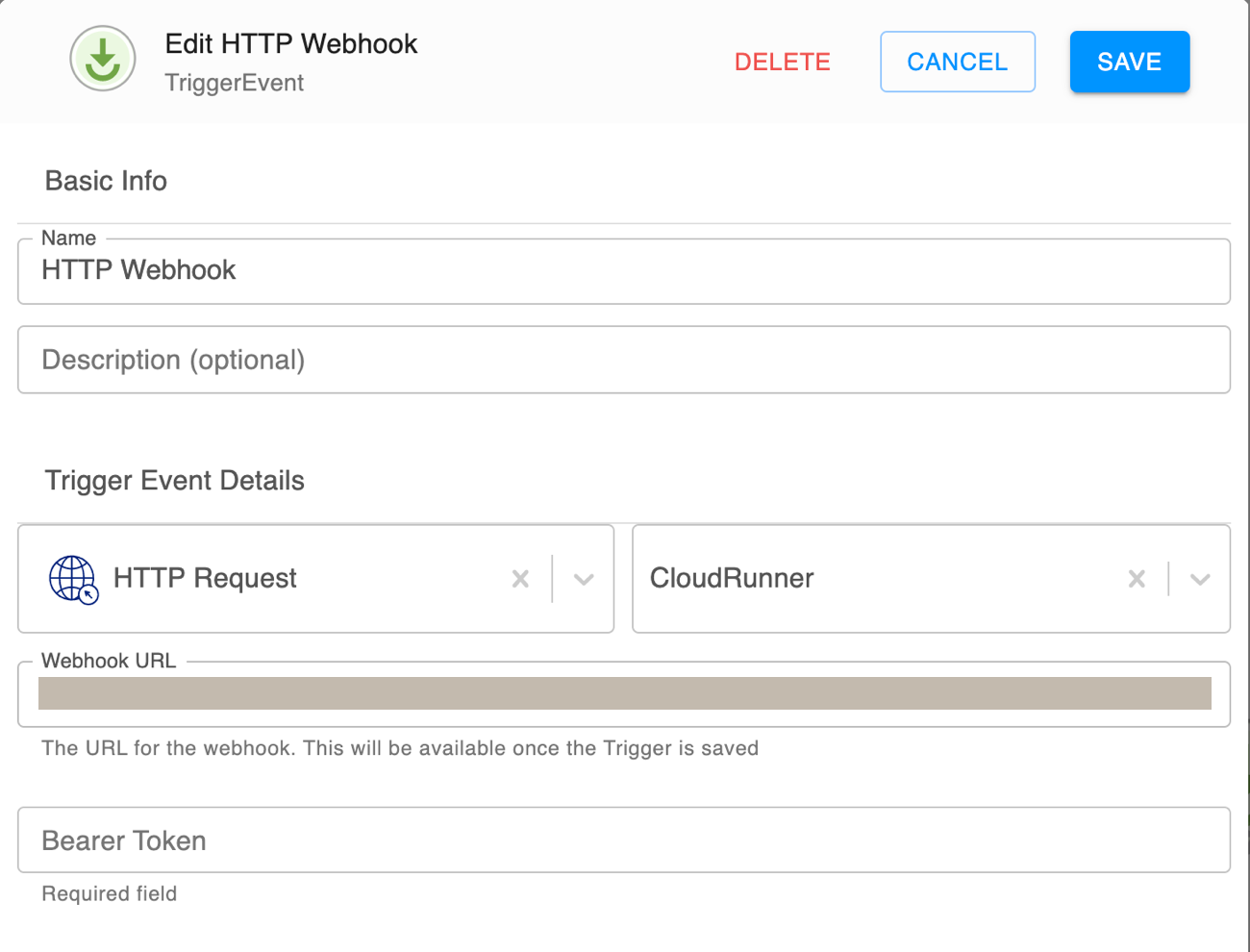Open the CloudRunner dropdown

[x=1200, y=579]
